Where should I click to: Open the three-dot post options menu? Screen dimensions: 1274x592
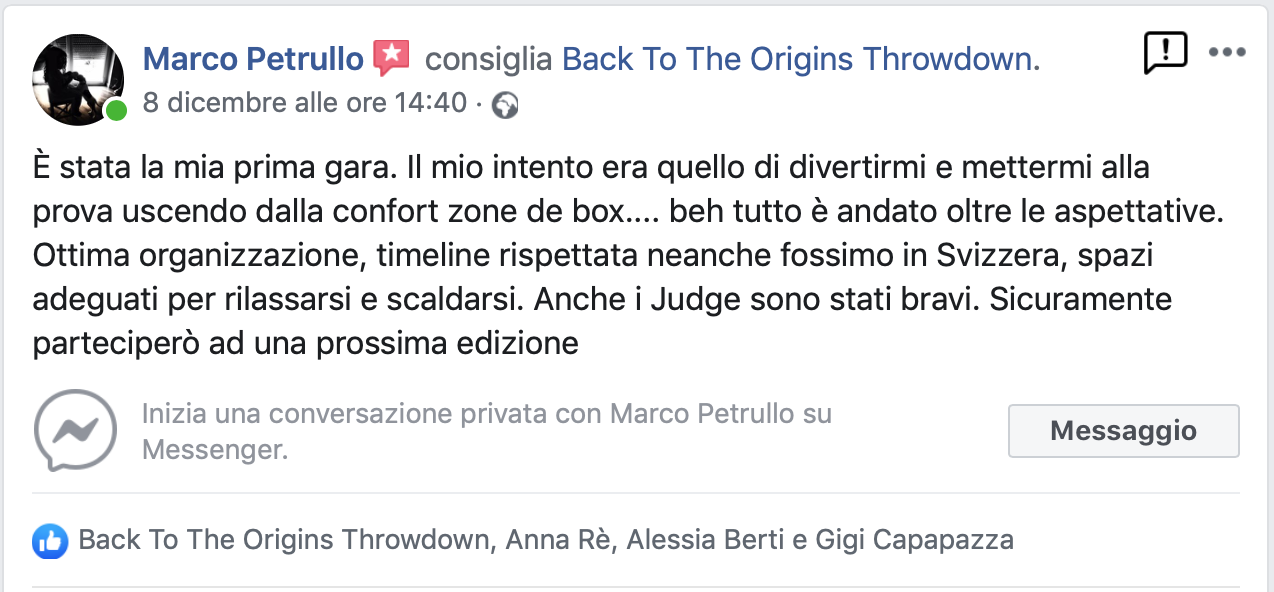(x=1226, y=53)
